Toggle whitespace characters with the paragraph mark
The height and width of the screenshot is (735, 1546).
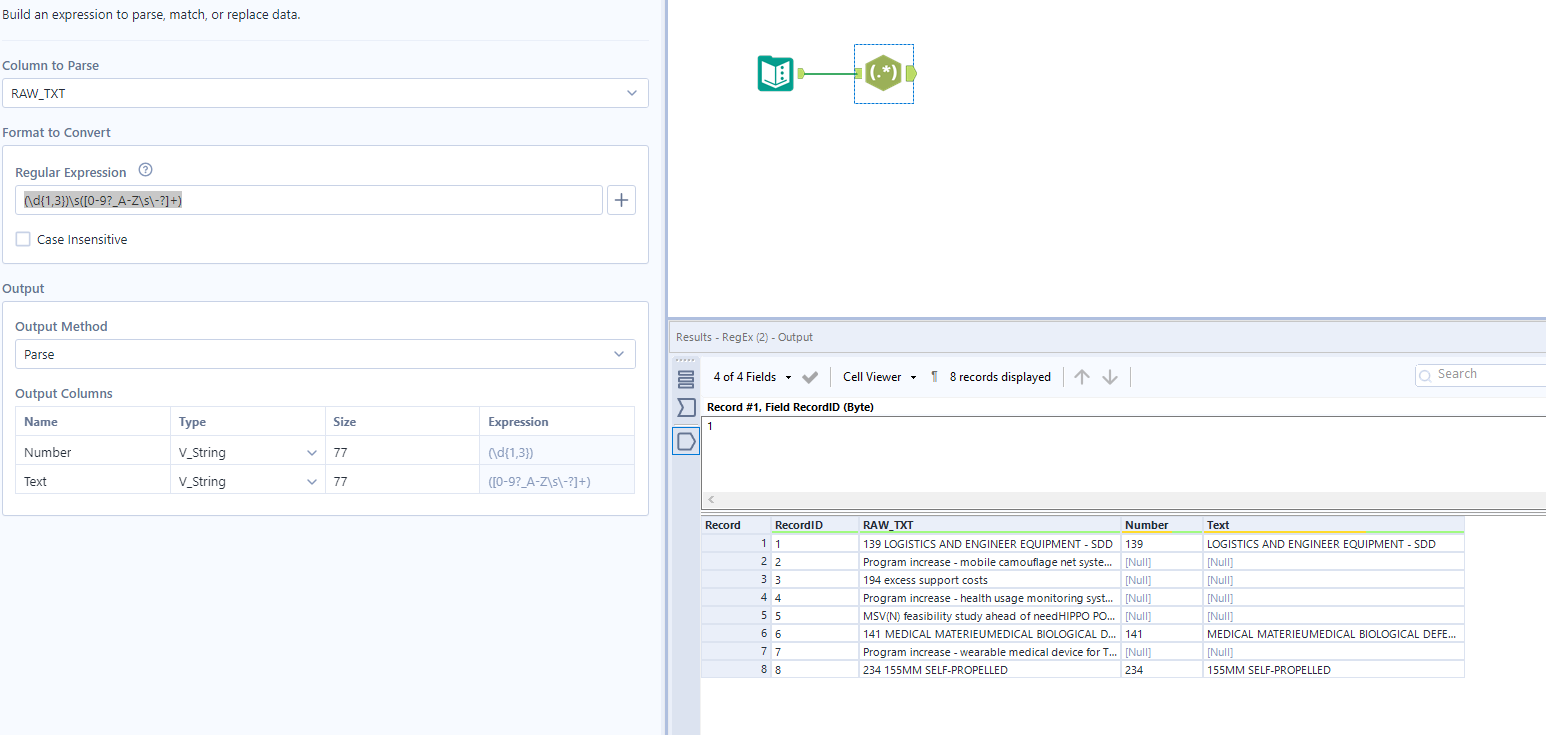932,377
